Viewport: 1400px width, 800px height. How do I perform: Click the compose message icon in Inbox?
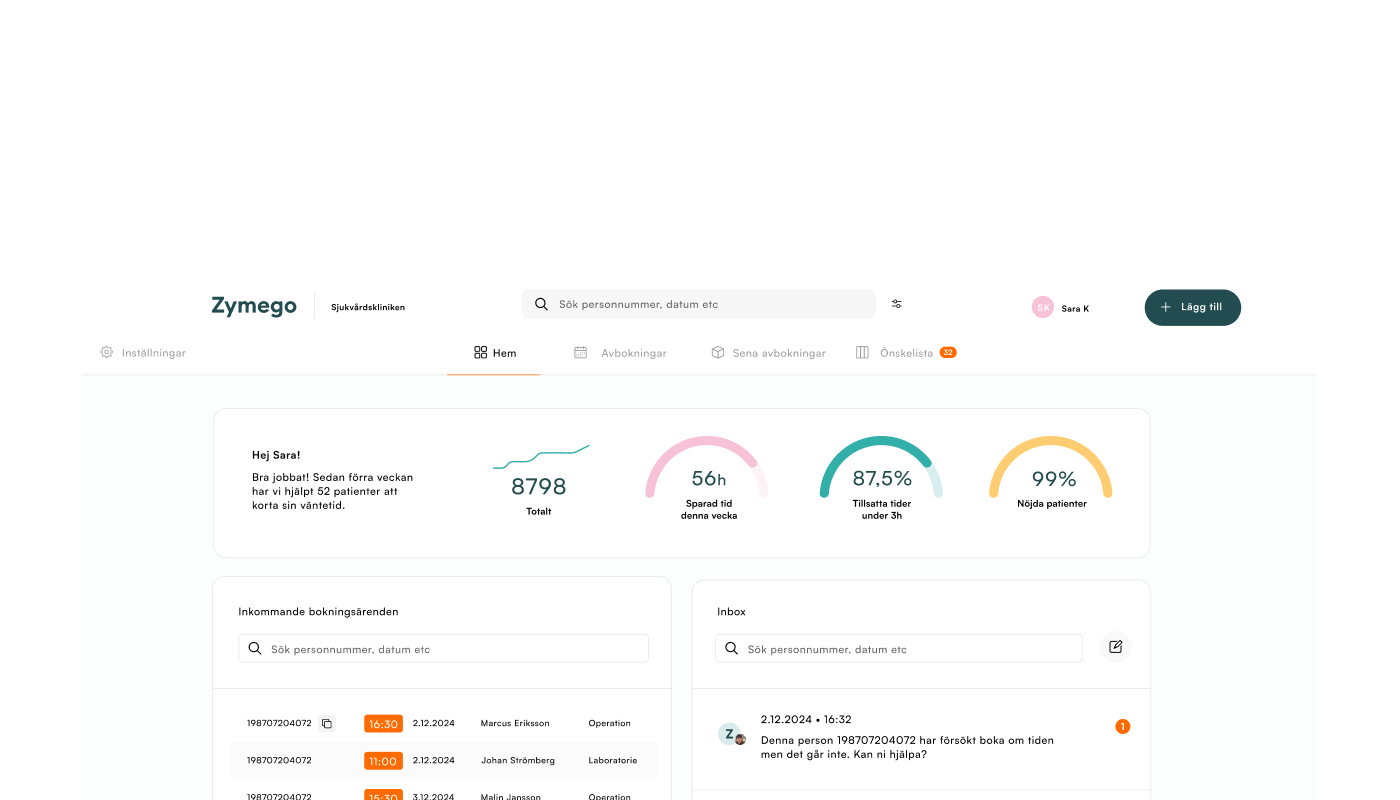1116,647
